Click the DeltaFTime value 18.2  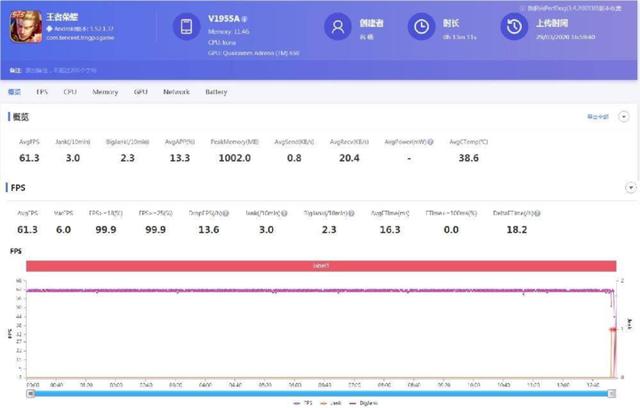pos(517,230)
